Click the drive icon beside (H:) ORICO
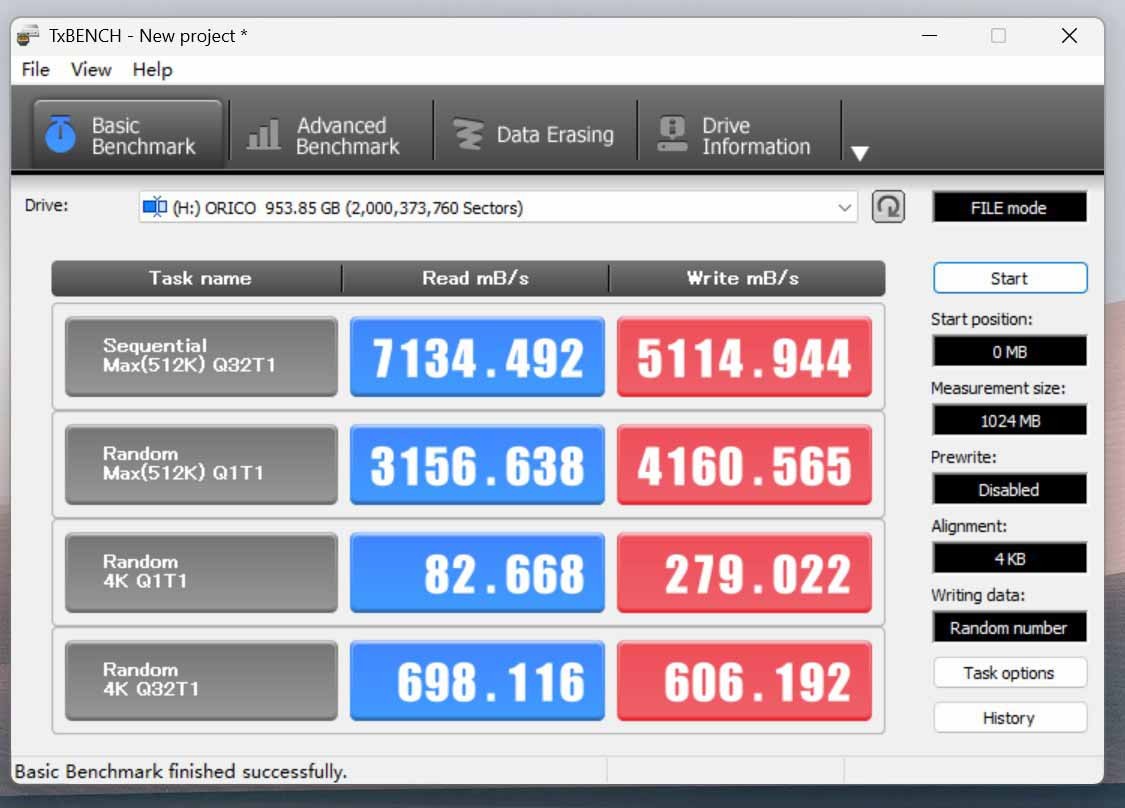Viewport: 1125px width, 808px height. 155,207
